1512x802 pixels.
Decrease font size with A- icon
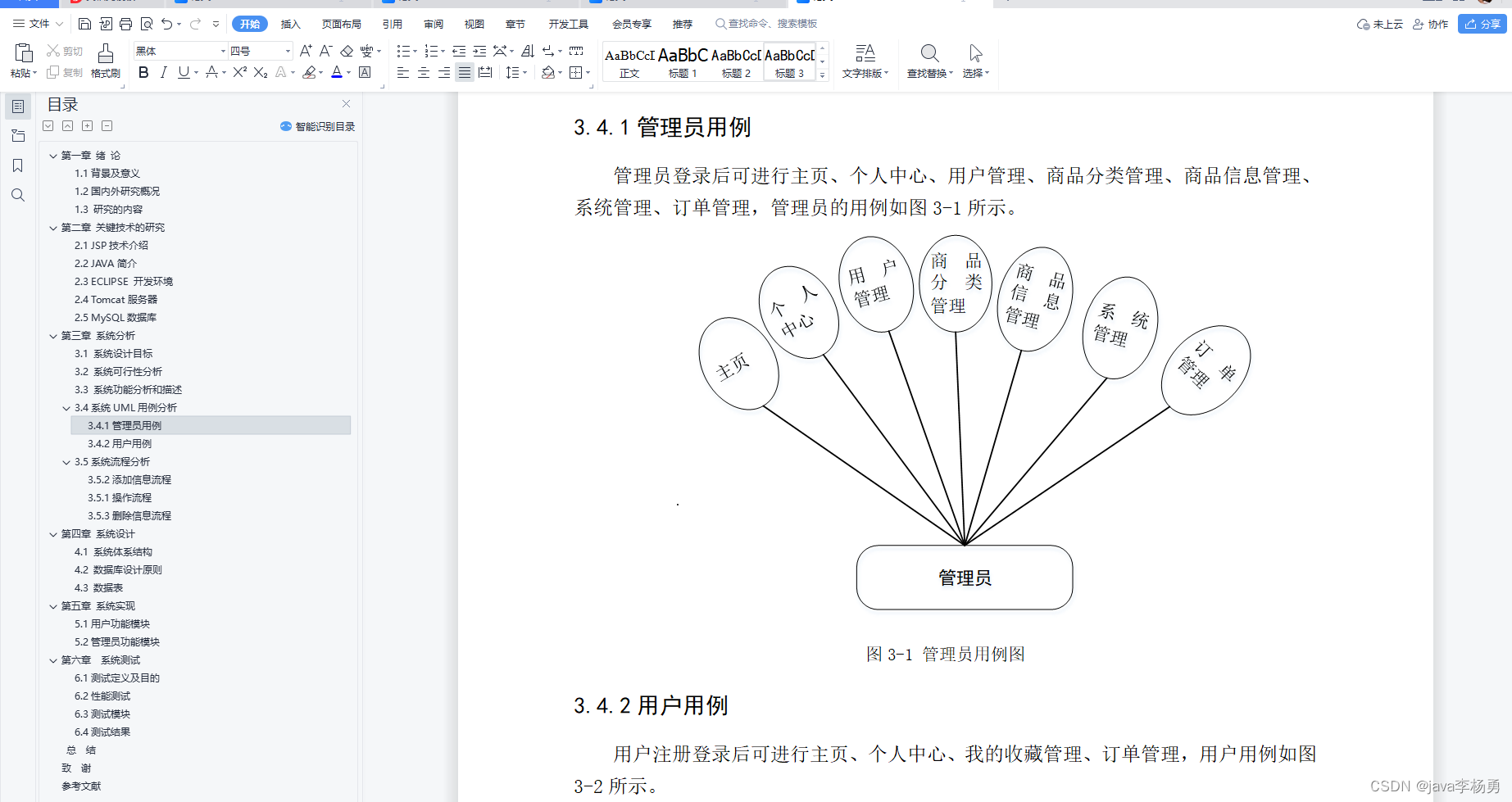point(325,51)
